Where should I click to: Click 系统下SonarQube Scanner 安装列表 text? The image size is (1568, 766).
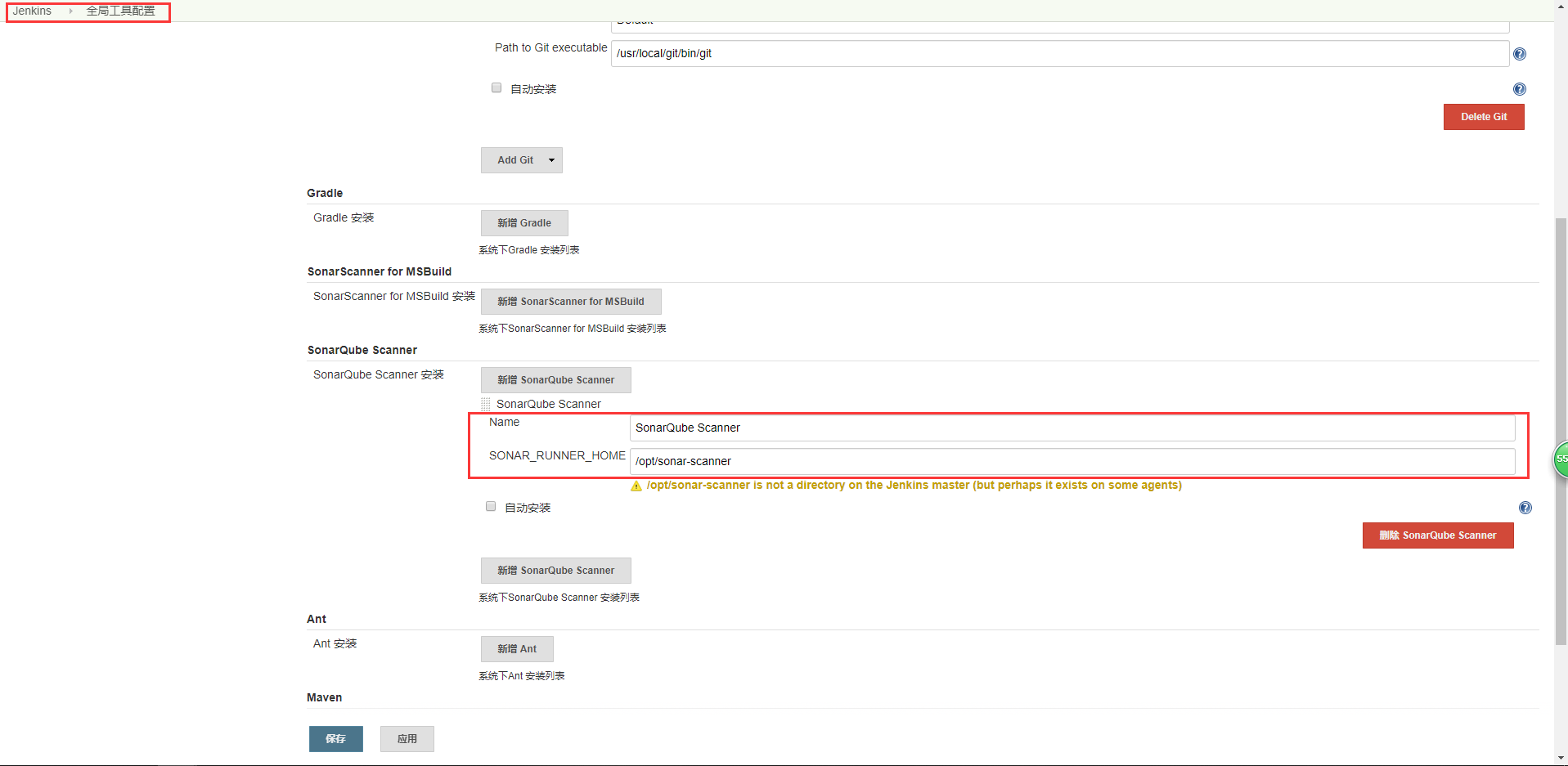[559, 598]
